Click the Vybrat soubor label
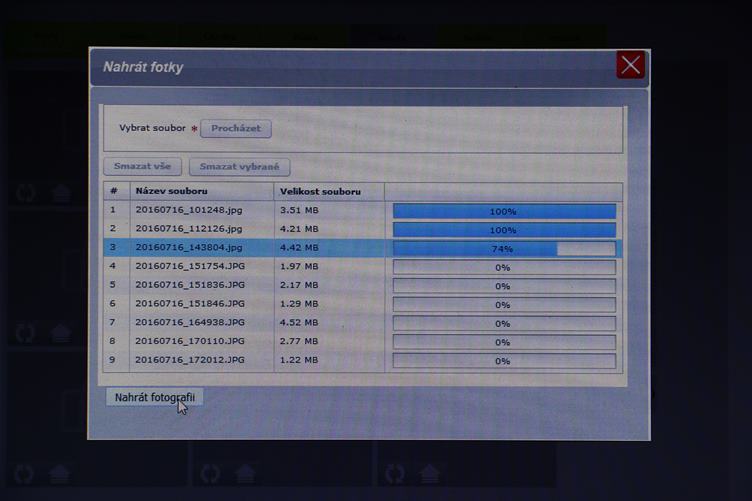This screenshot has height=501, width=752. point(152,128)
